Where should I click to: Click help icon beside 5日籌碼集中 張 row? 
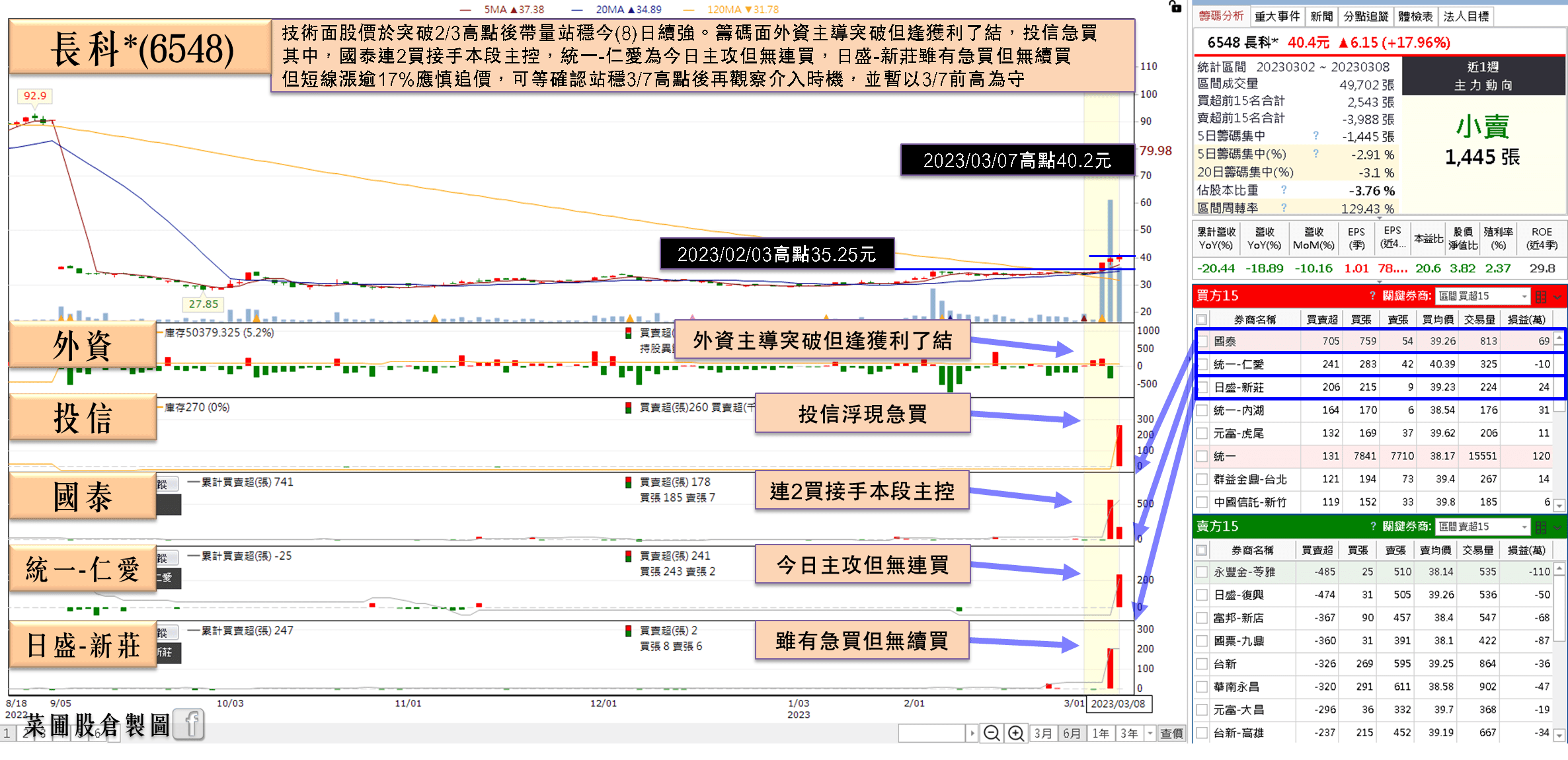(x=1315, y=135)
